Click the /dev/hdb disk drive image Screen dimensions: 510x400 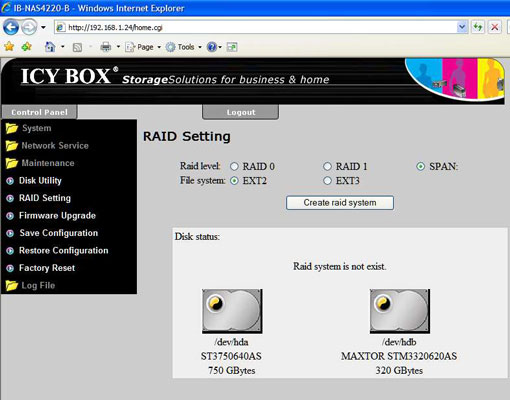[400, 311]
